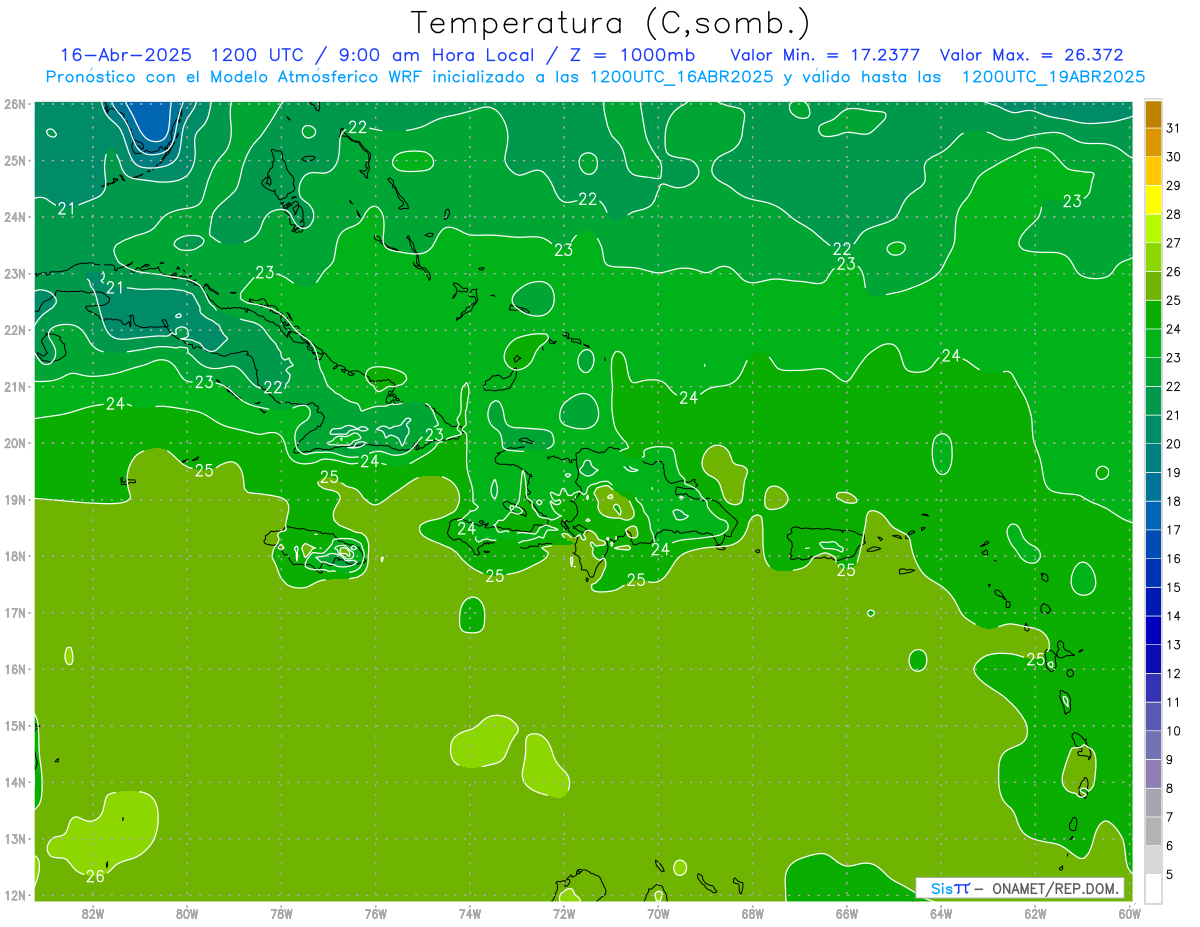The image size is (1200, 927).
Task: Click the contour label 24 at 64W 21.5N
Action: click(951, 355)
